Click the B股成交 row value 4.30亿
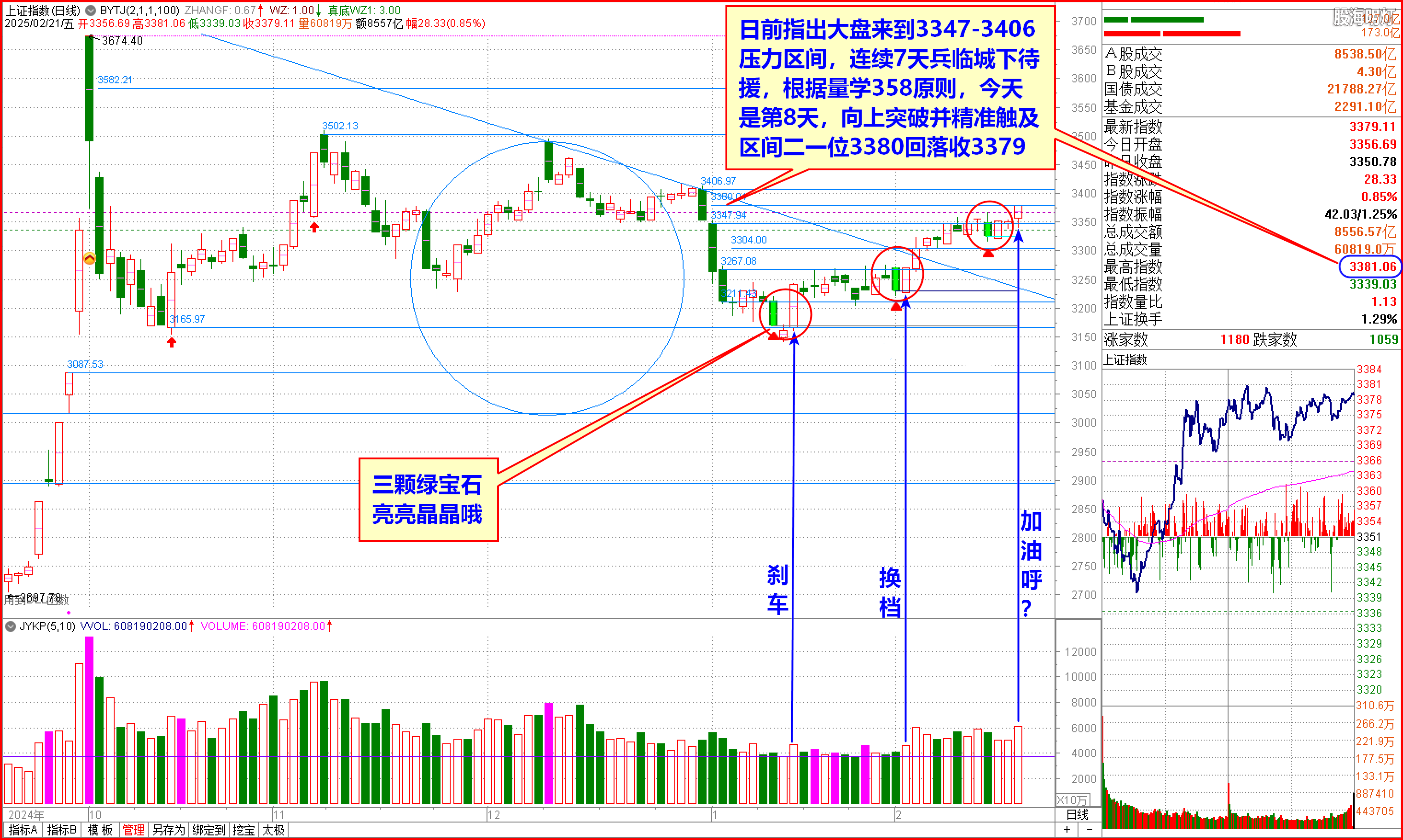Viewport: 1403px width, 840px height. point(1376,72)
